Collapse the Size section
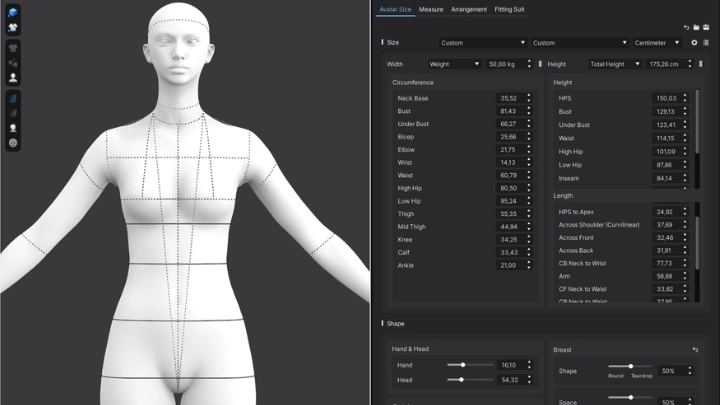720x405 pixels. pos(382,42)
